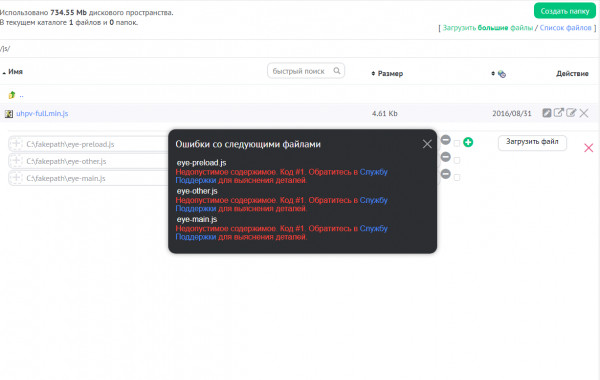This screenshot has width=600, height=380.
Task: Go up to parent folder '..'
Action: coord(21,95)
